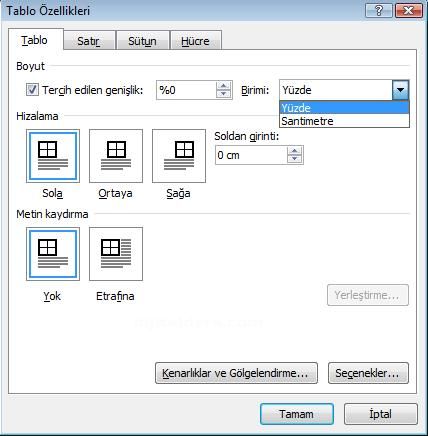Cancel with the İptal button

coord(381,414)
